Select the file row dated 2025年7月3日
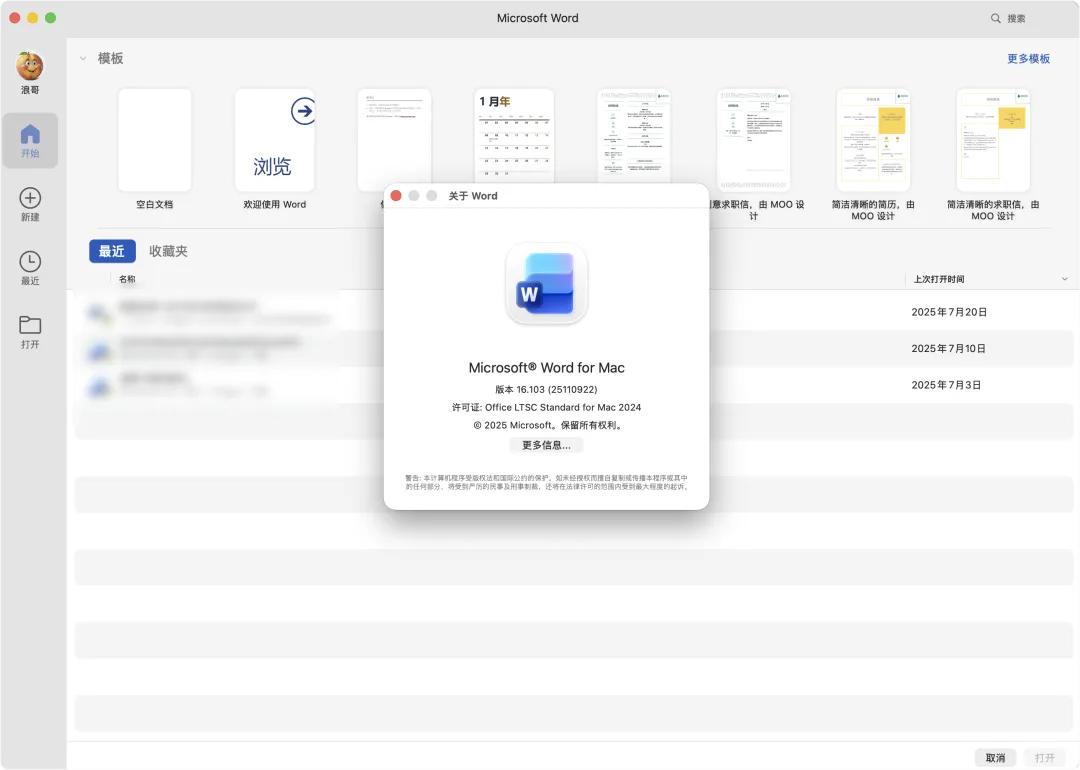 tap(574, 385)
